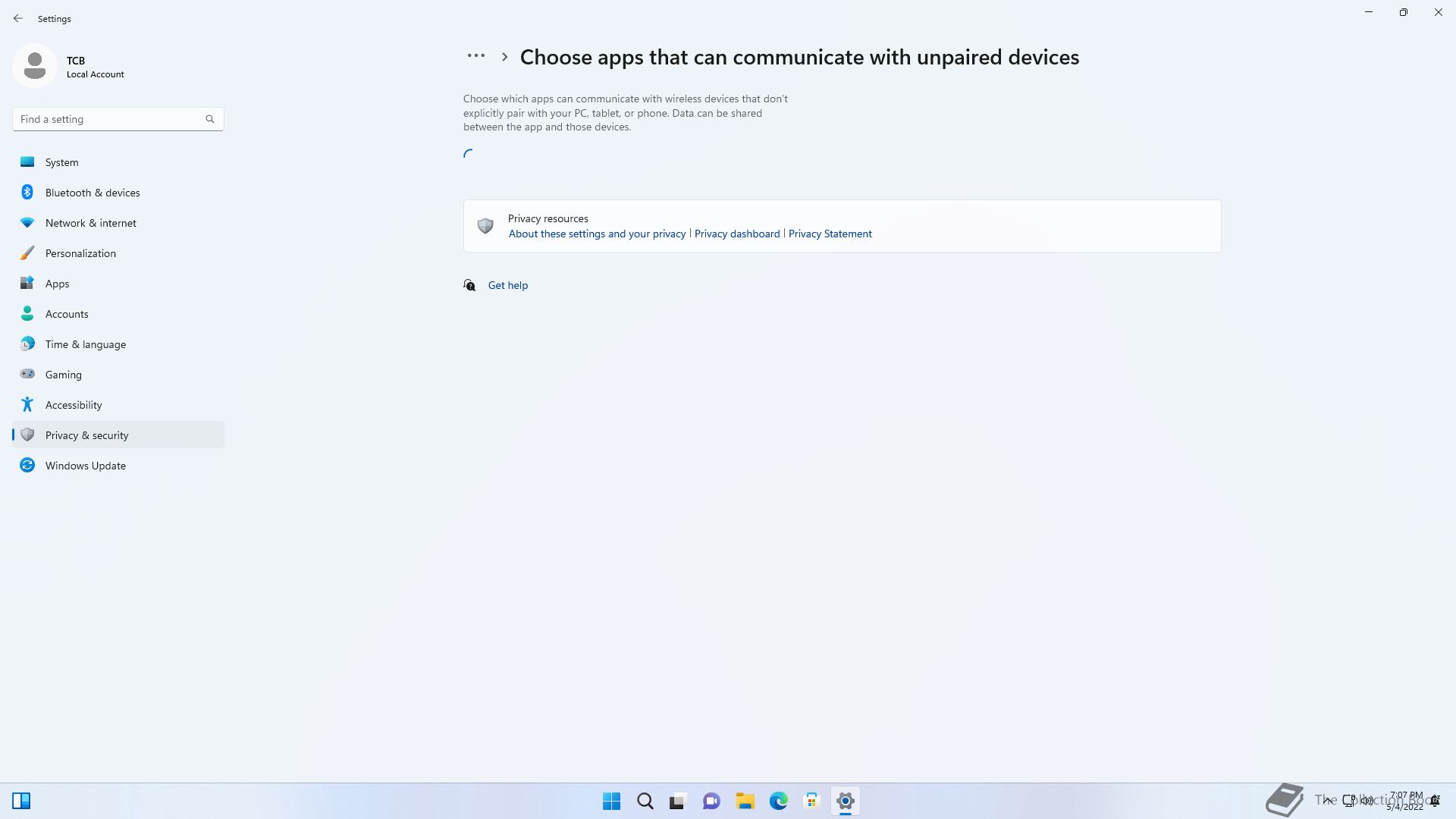The image size is (1456, 819).
Task: Click the search magnifier in Find a setting
Action: (x=210, y=119)
